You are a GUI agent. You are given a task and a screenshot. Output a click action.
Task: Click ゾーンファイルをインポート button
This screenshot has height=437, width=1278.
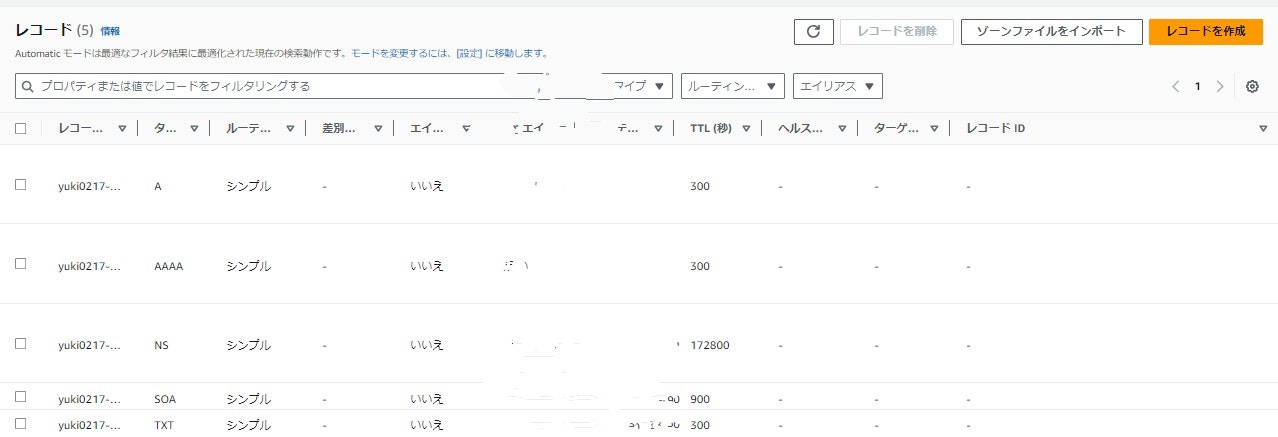point(1051,31)
